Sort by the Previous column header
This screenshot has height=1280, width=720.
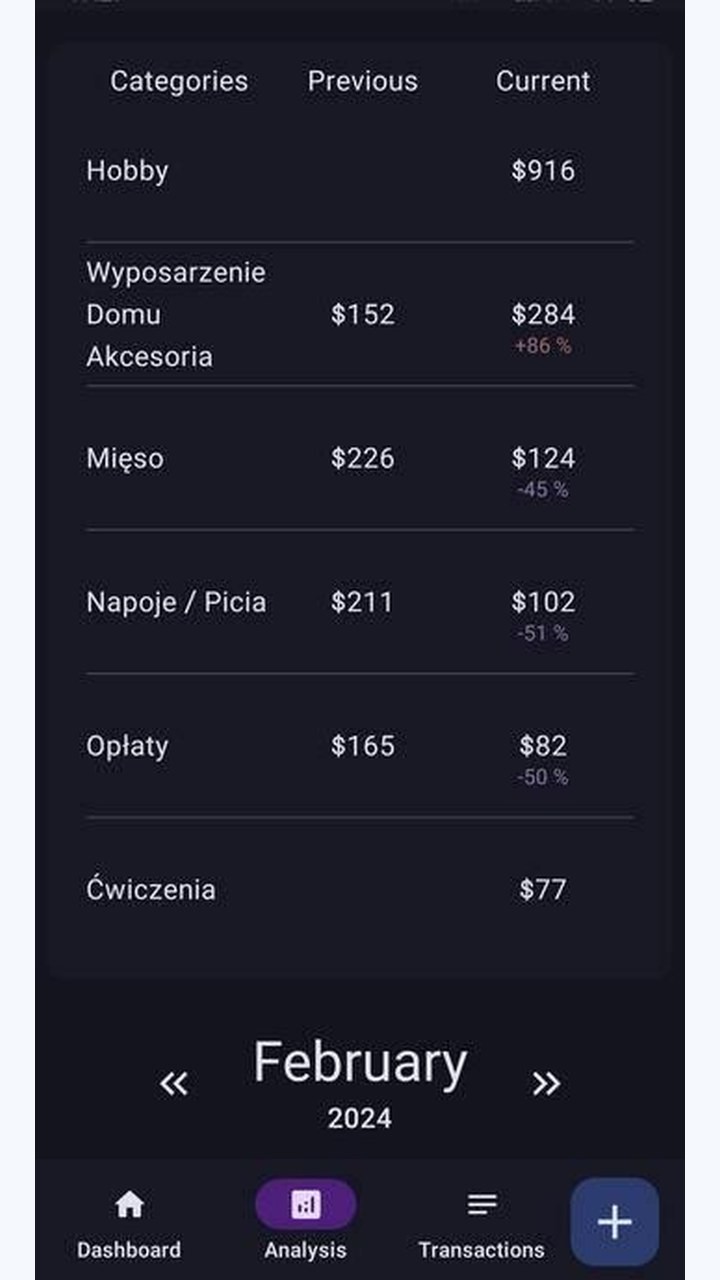coord(363,81)
